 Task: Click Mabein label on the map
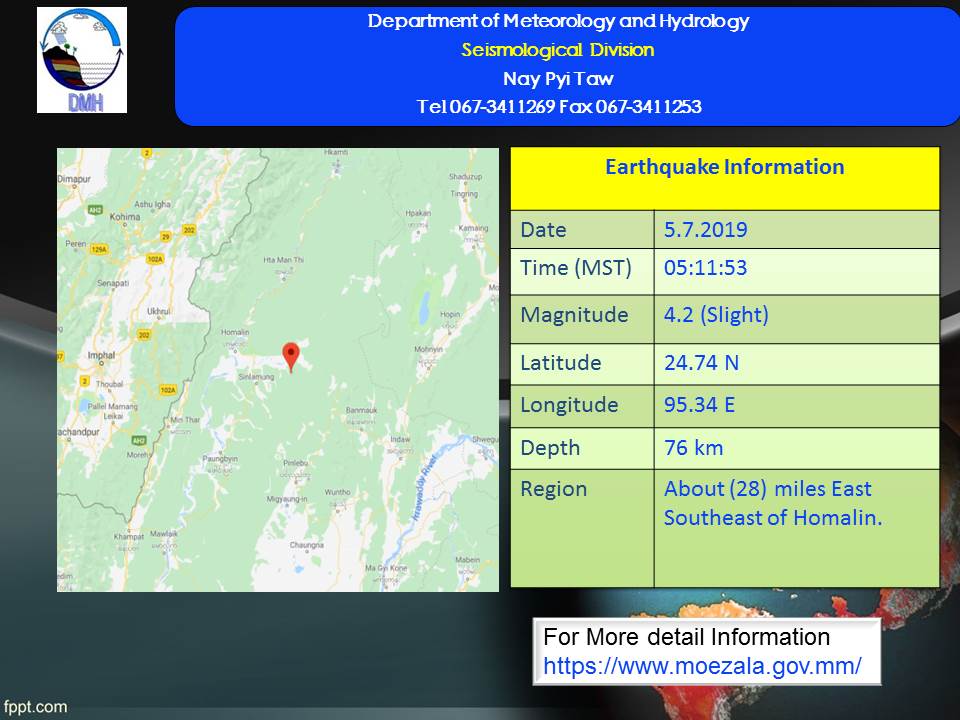tap(468, 560)
